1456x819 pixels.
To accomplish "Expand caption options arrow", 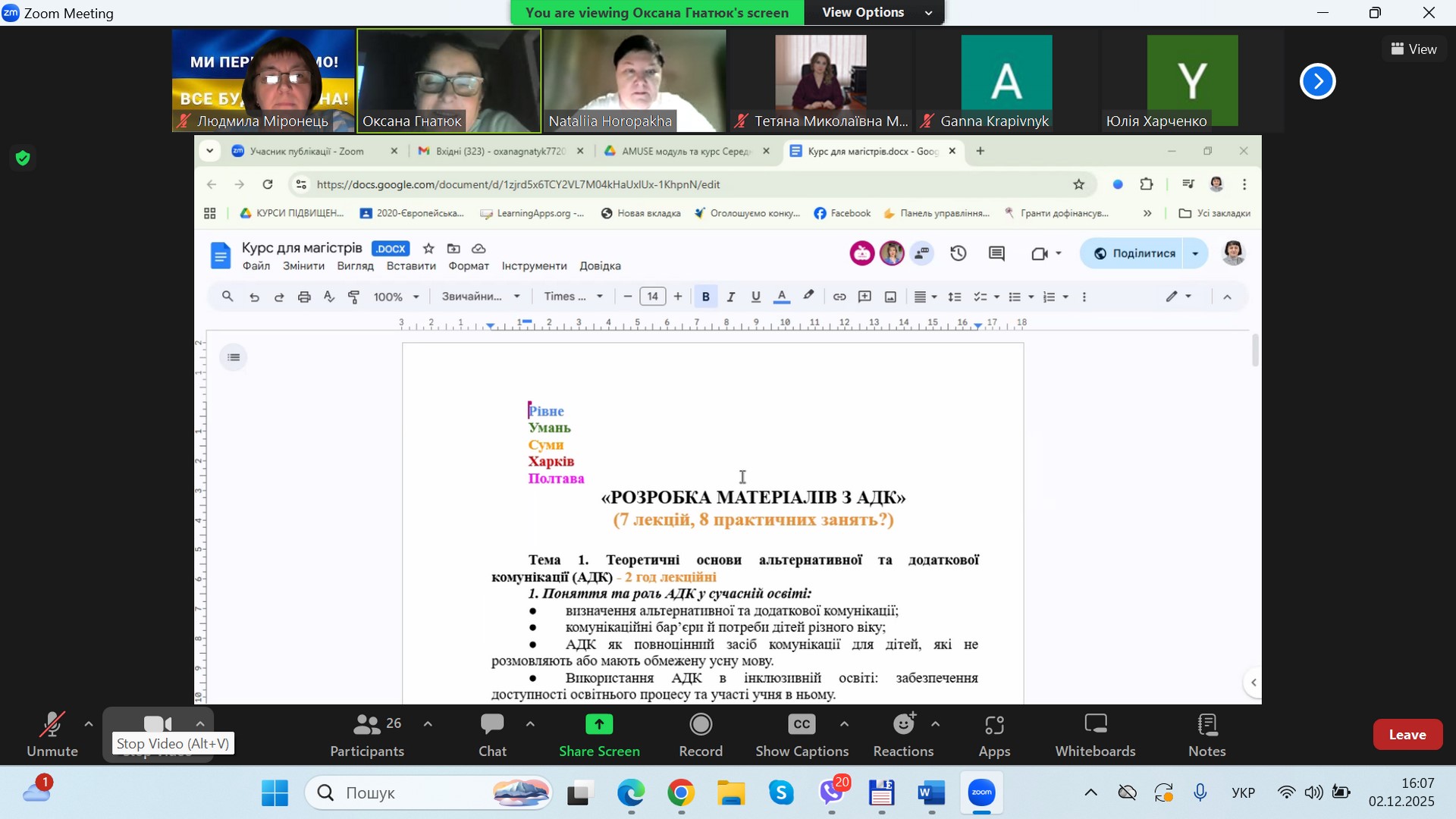I will [844, 724].
